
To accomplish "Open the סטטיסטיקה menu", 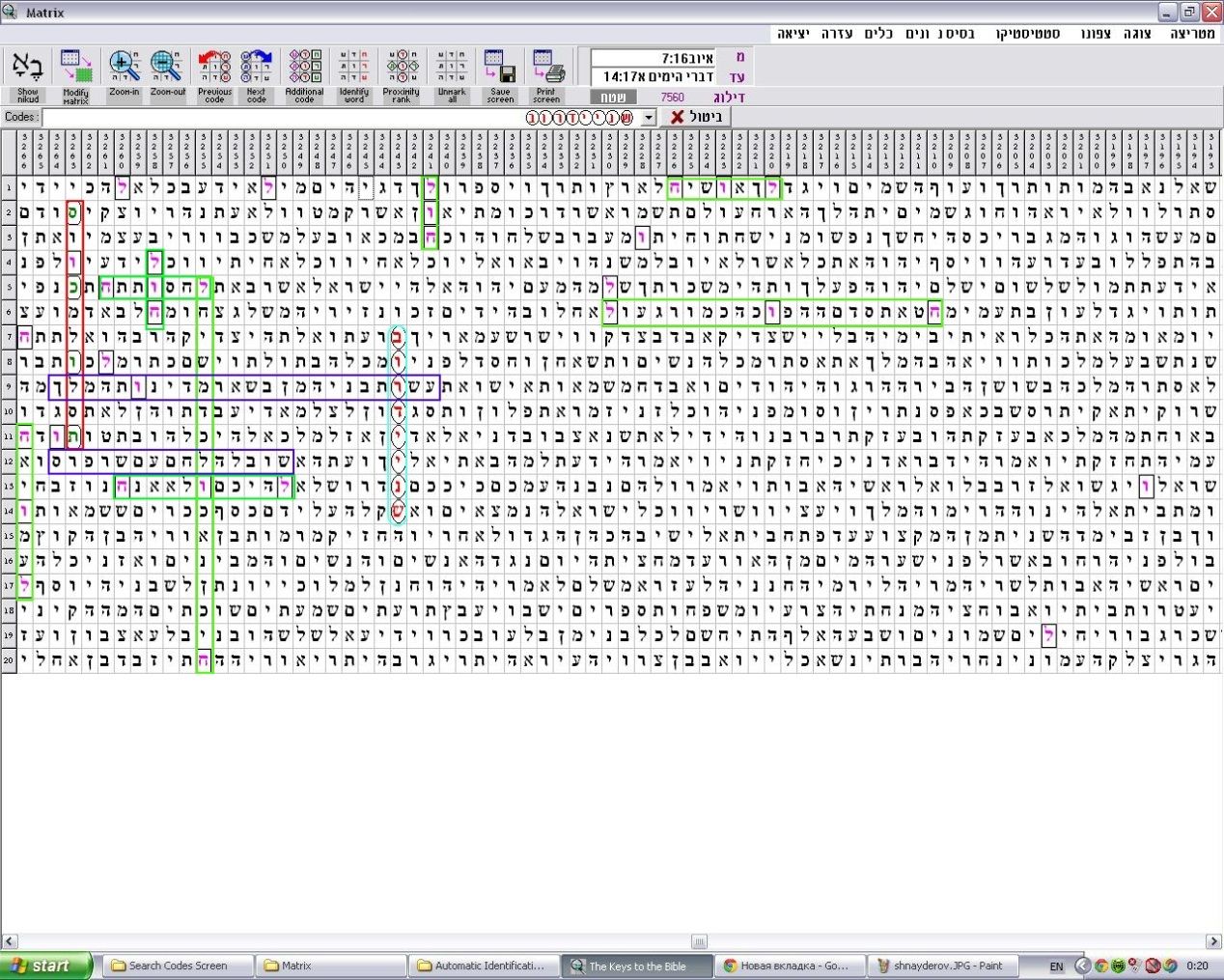I will [1029, 34].
